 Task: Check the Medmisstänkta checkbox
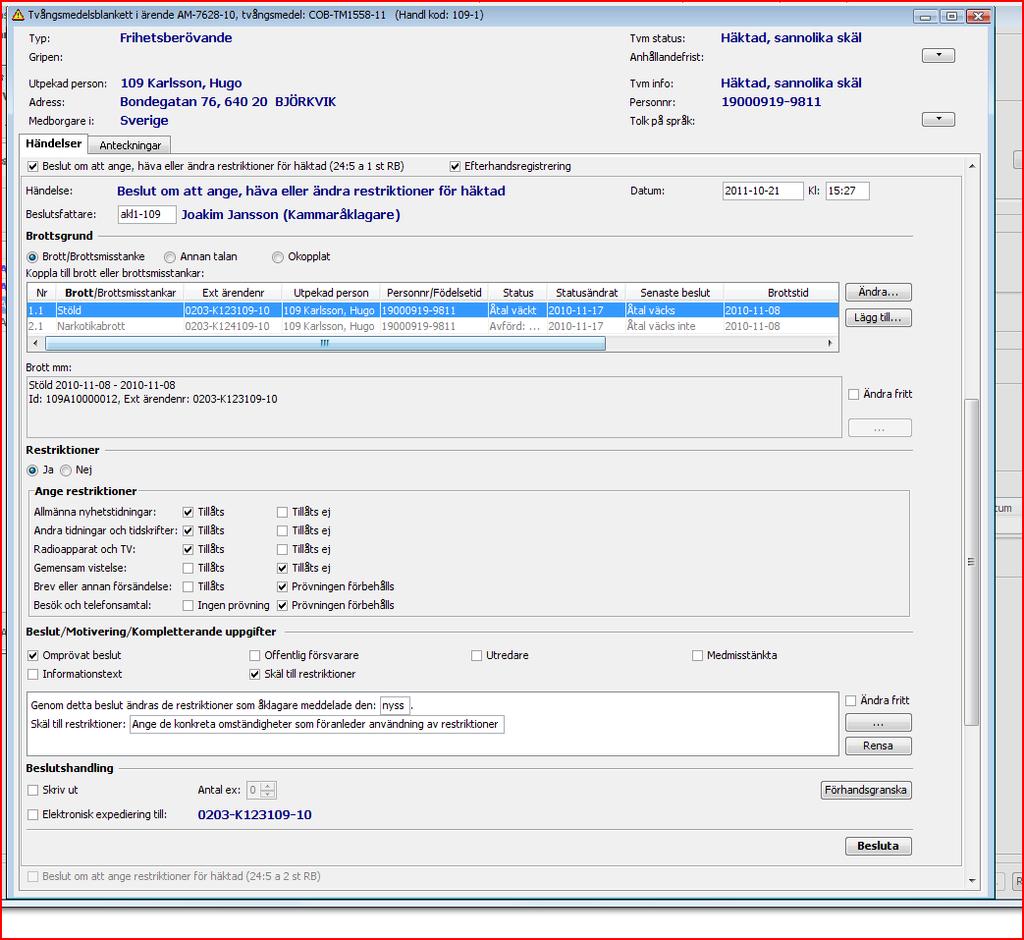coord(697,655)
